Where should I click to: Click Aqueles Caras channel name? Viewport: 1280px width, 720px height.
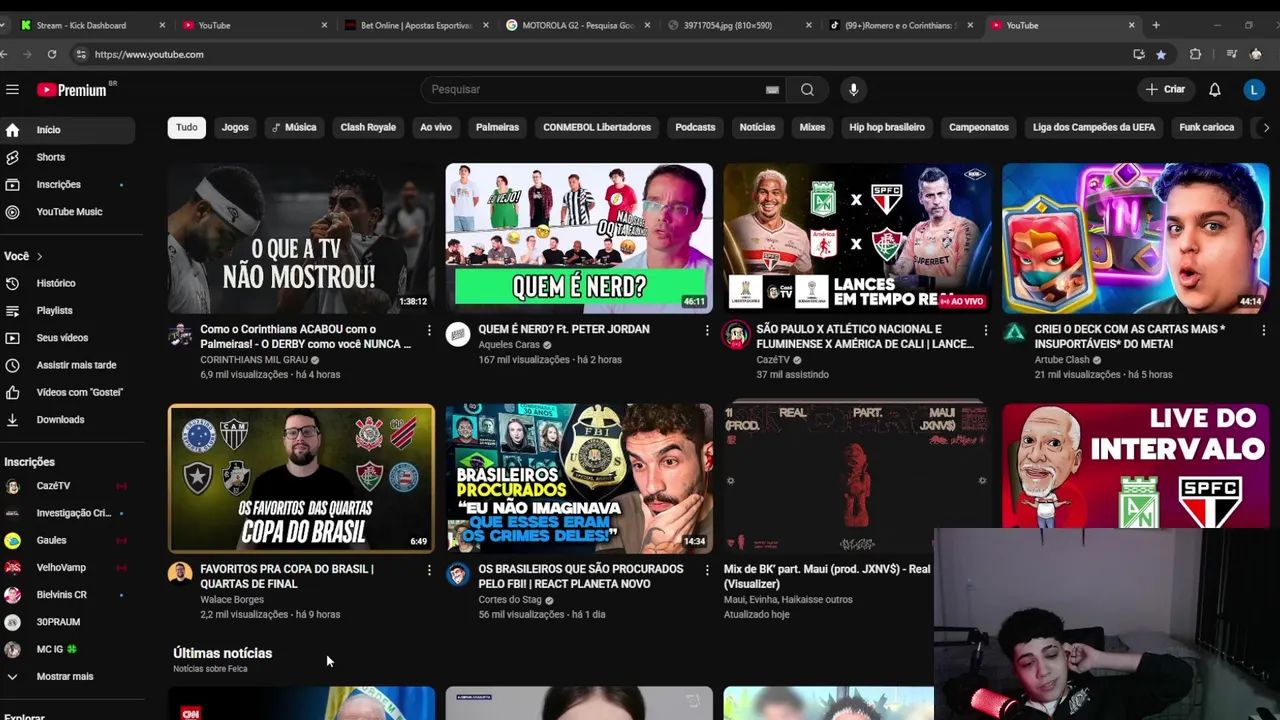point(509,345)
